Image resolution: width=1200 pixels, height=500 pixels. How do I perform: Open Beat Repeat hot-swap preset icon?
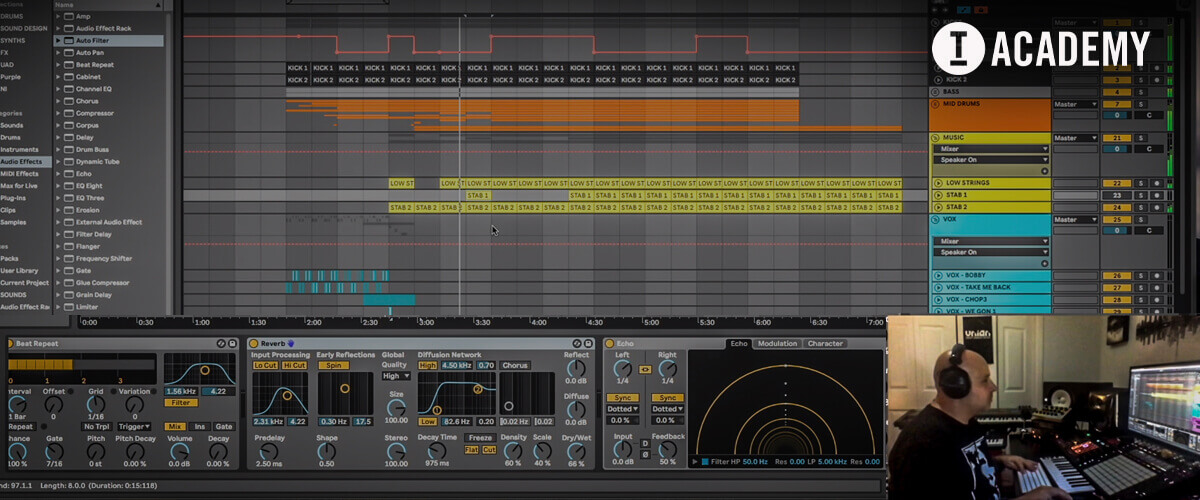click(221, 344)
